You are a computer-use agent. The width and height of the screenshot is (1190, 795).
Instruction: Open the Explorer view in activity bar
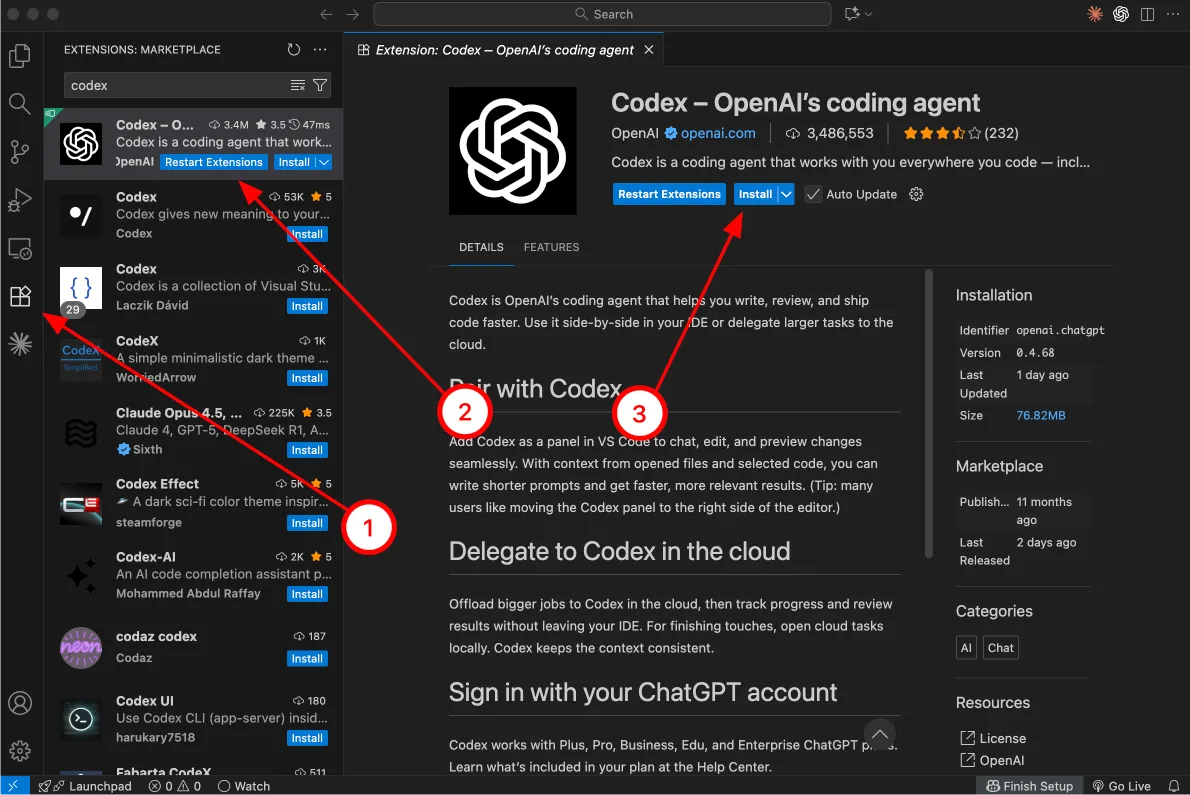tap(20, 56)
